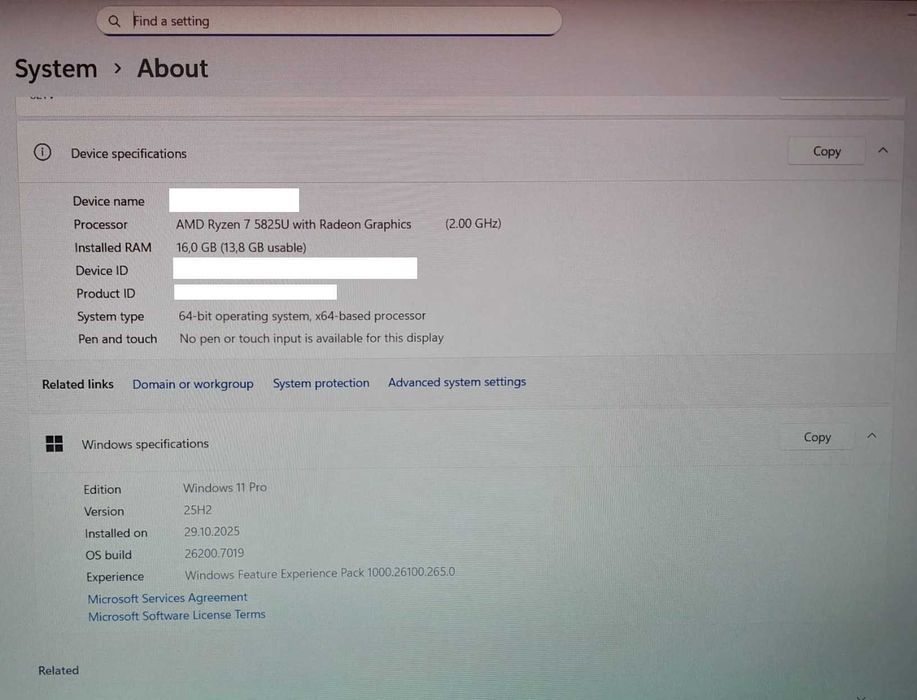The image size is (917, 700).
Task: Click the Product ID label
Action: pos(106,294)
